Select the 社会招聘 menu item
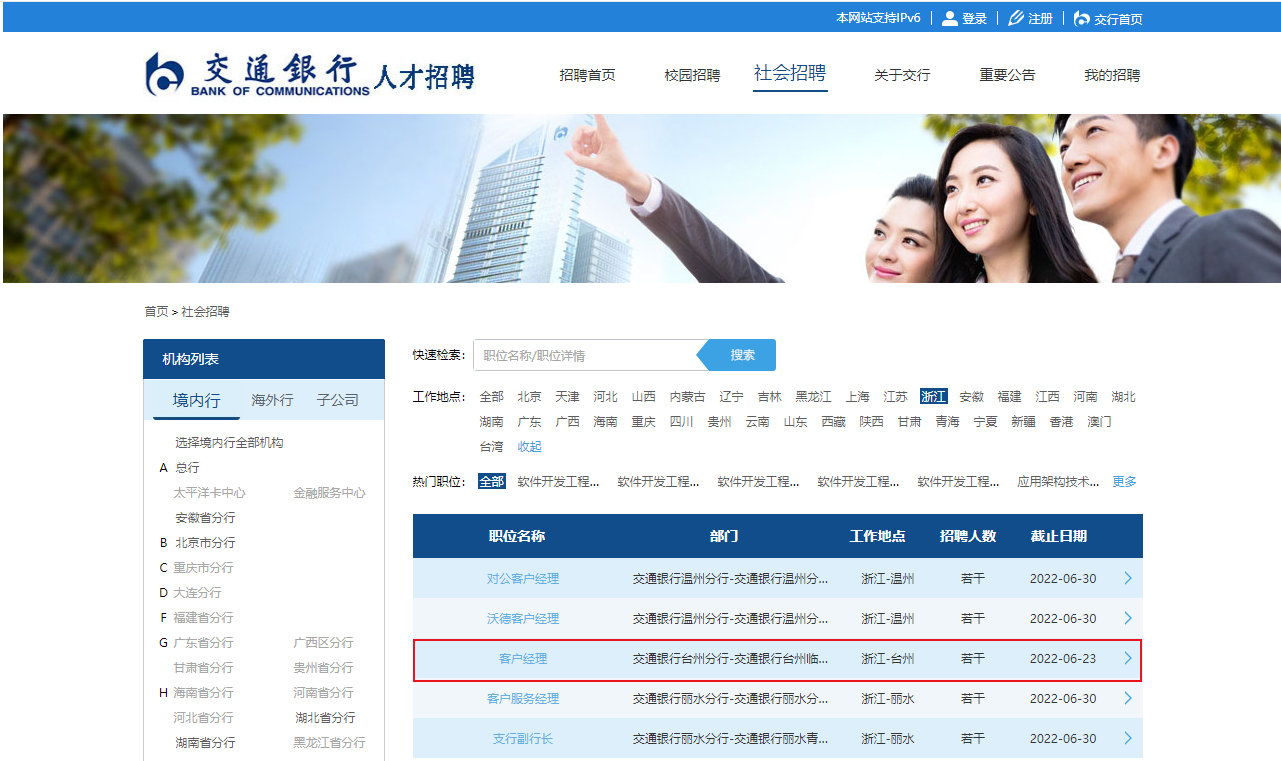 point(790,73)
